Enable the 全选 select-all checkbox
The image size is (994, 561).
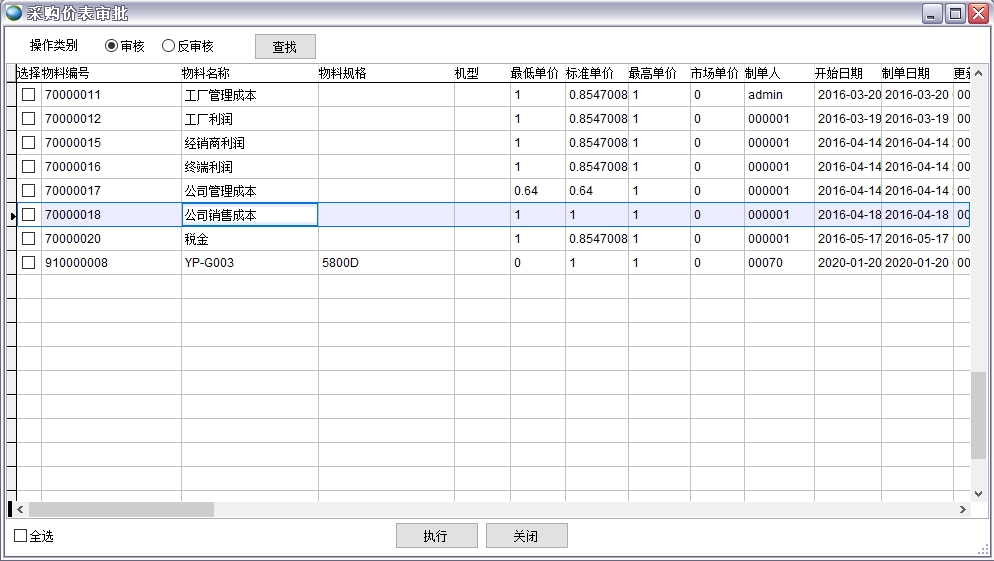point(21,536)
